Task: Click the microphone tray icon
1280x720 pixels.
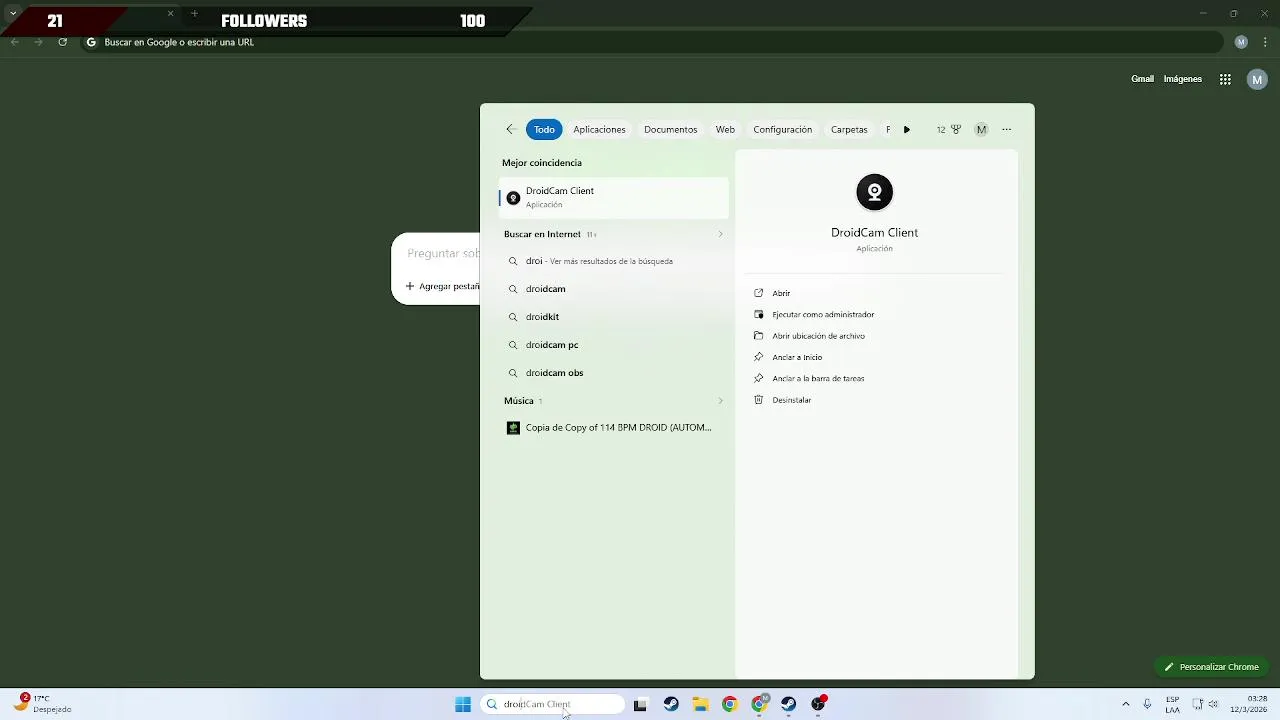Action: [x=1147, y=704]
